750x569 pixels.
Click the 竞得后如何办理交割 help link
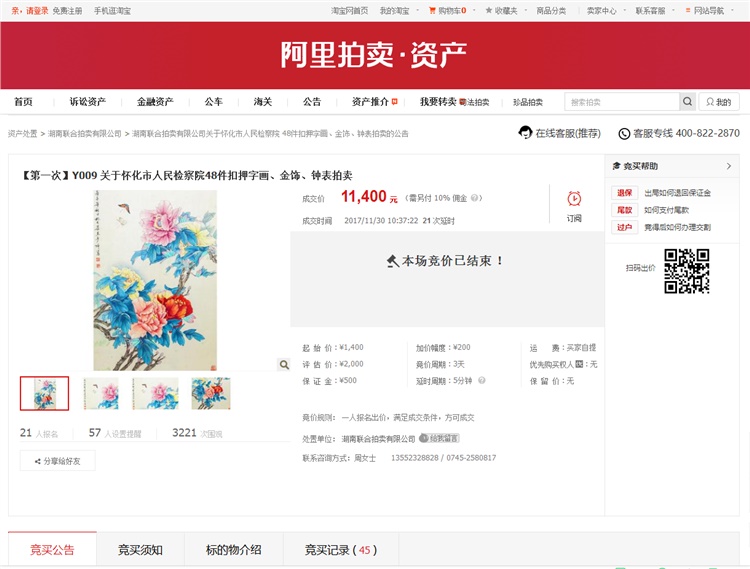pos(677,227)
